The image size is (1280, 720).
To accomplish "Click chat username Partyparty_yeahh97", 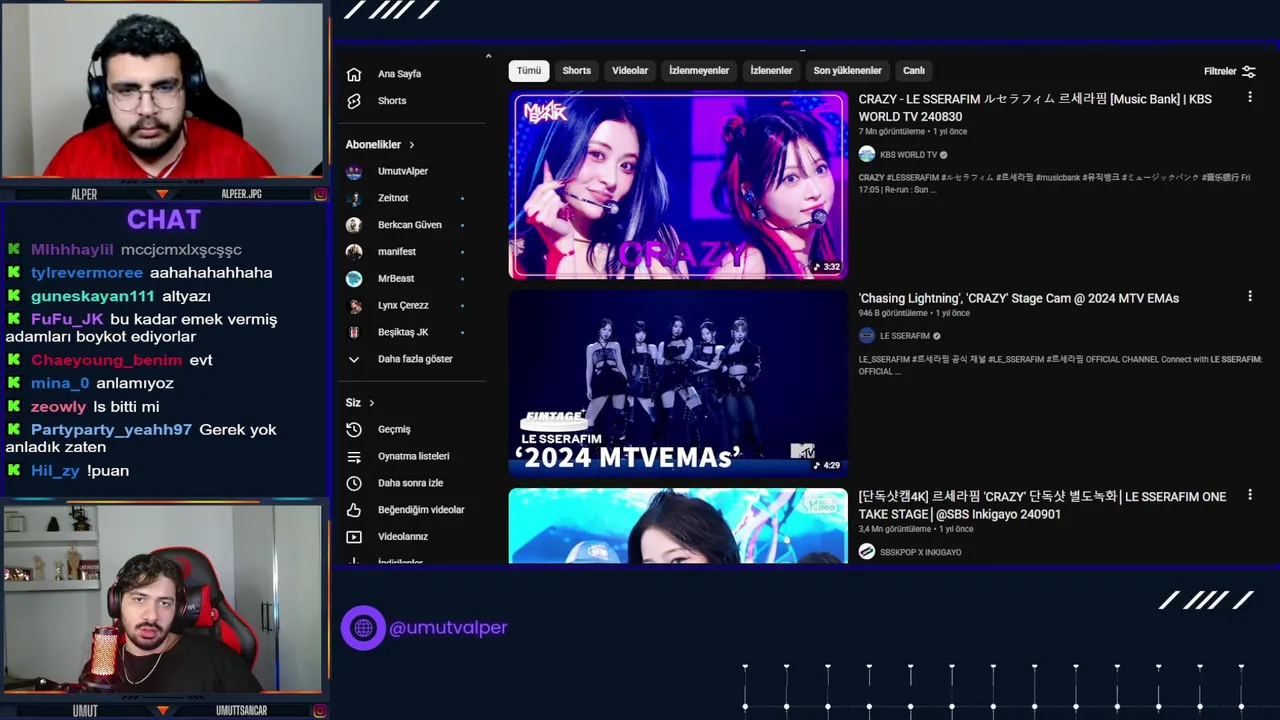I will click(111, 430).
